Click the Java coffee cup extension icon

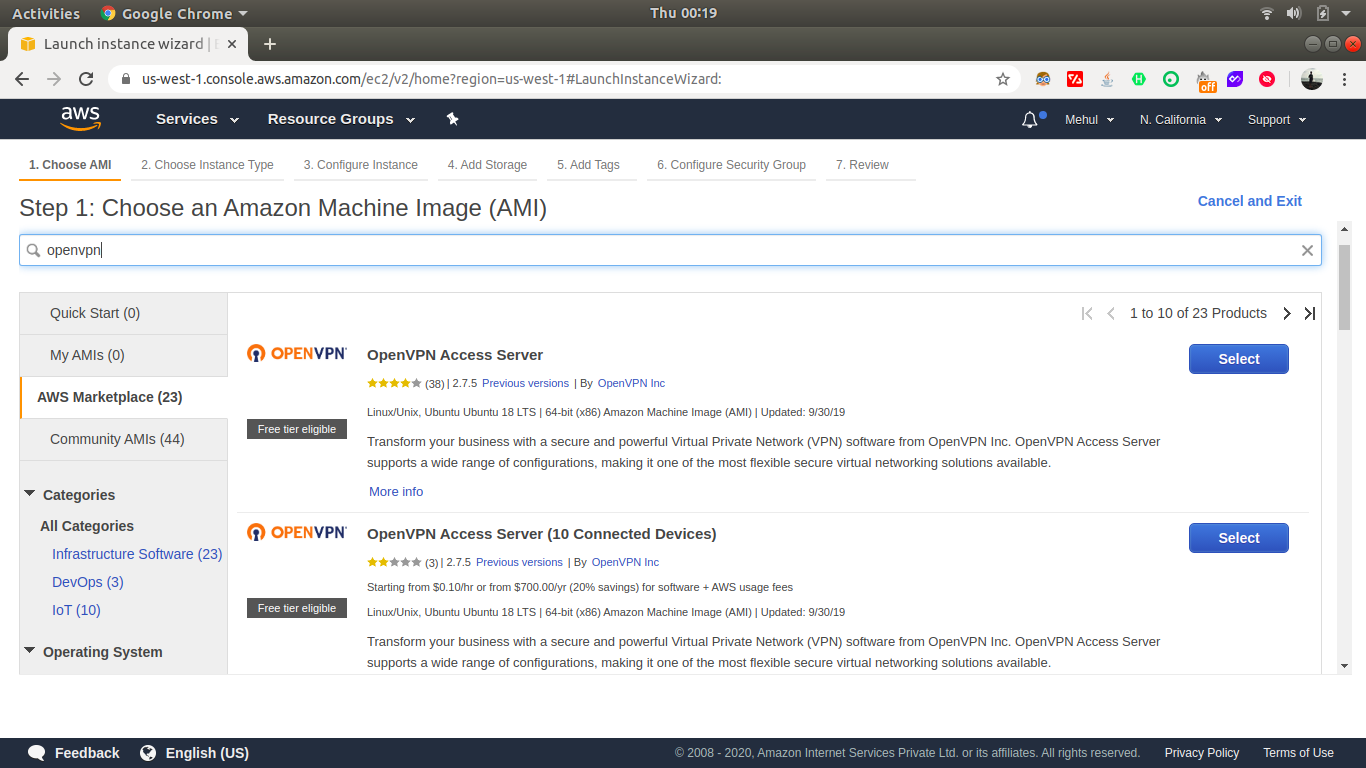1107,79
